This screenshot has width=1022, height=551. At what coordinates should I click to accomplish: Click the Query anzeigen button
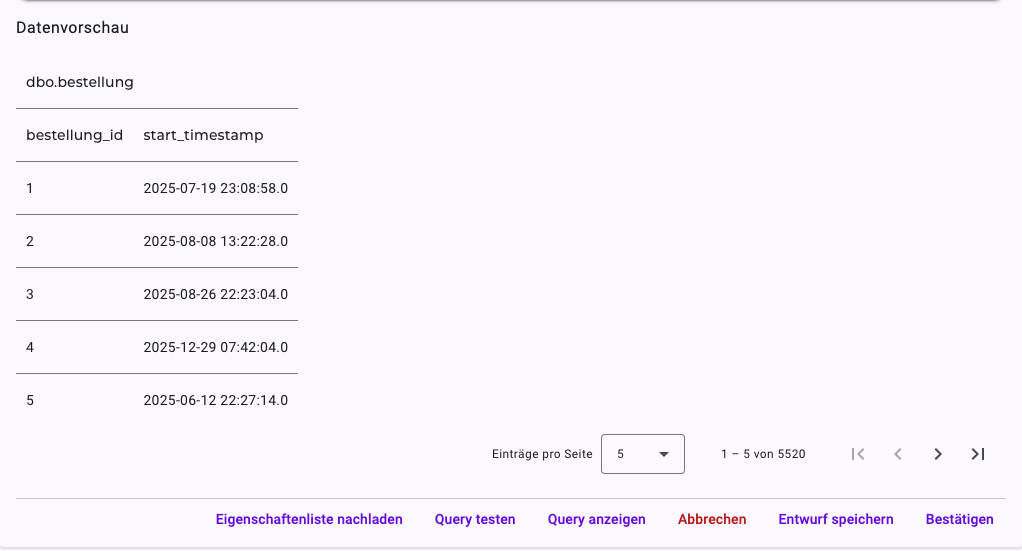596,519
